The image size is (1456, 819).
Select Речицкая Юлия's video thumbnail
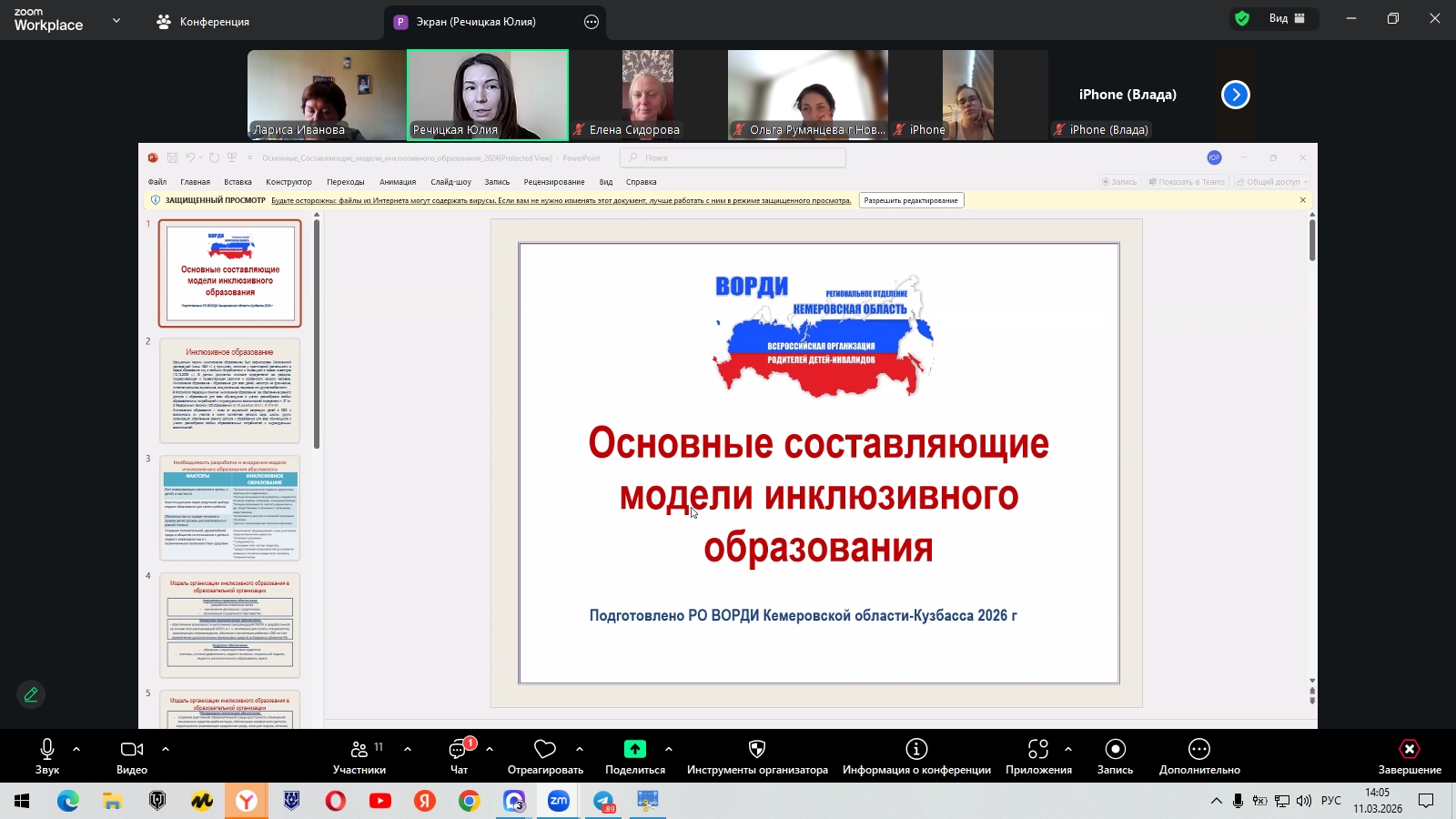tap(488, 95)
